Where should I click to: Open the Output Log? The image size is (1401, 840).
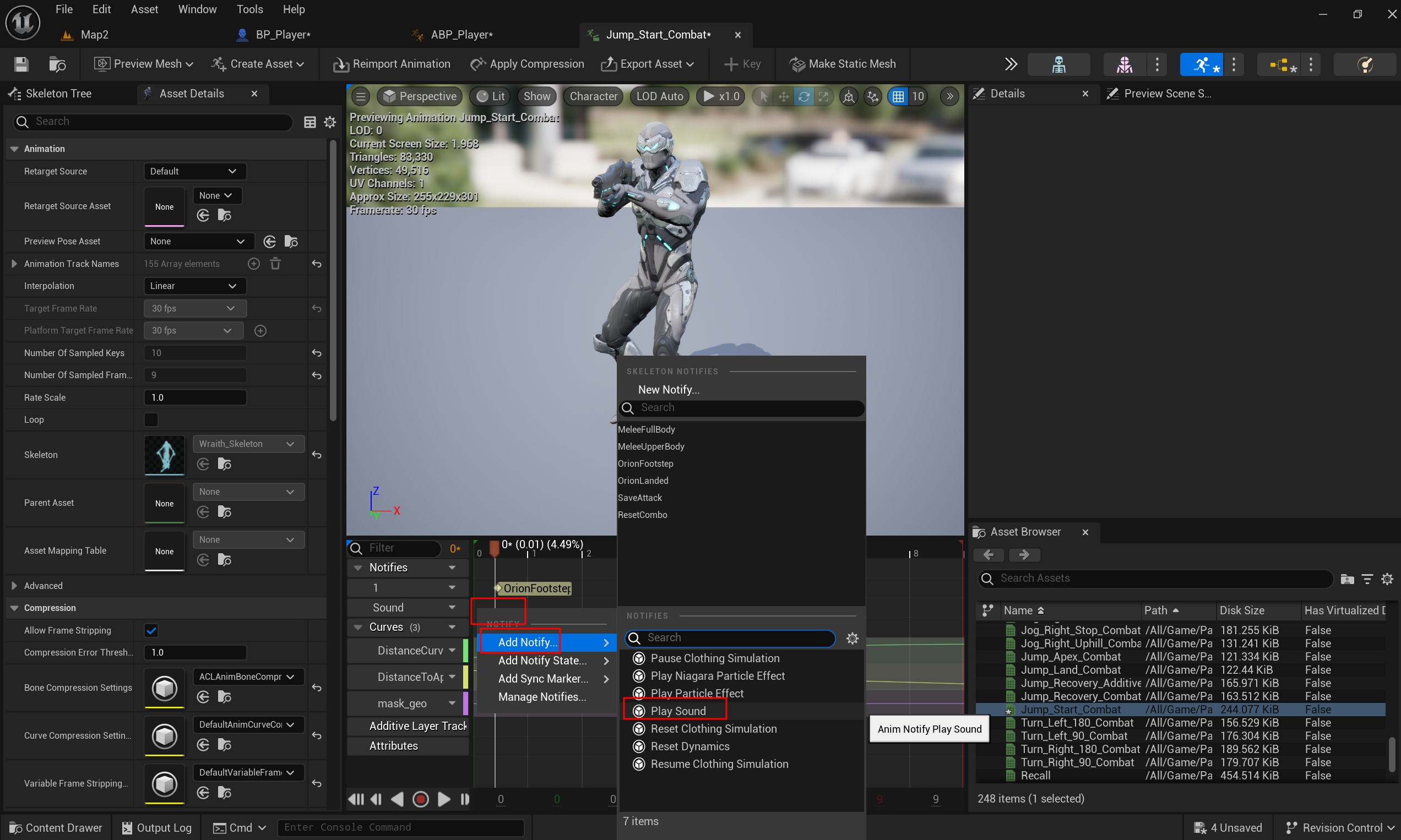tap(157, 827)
